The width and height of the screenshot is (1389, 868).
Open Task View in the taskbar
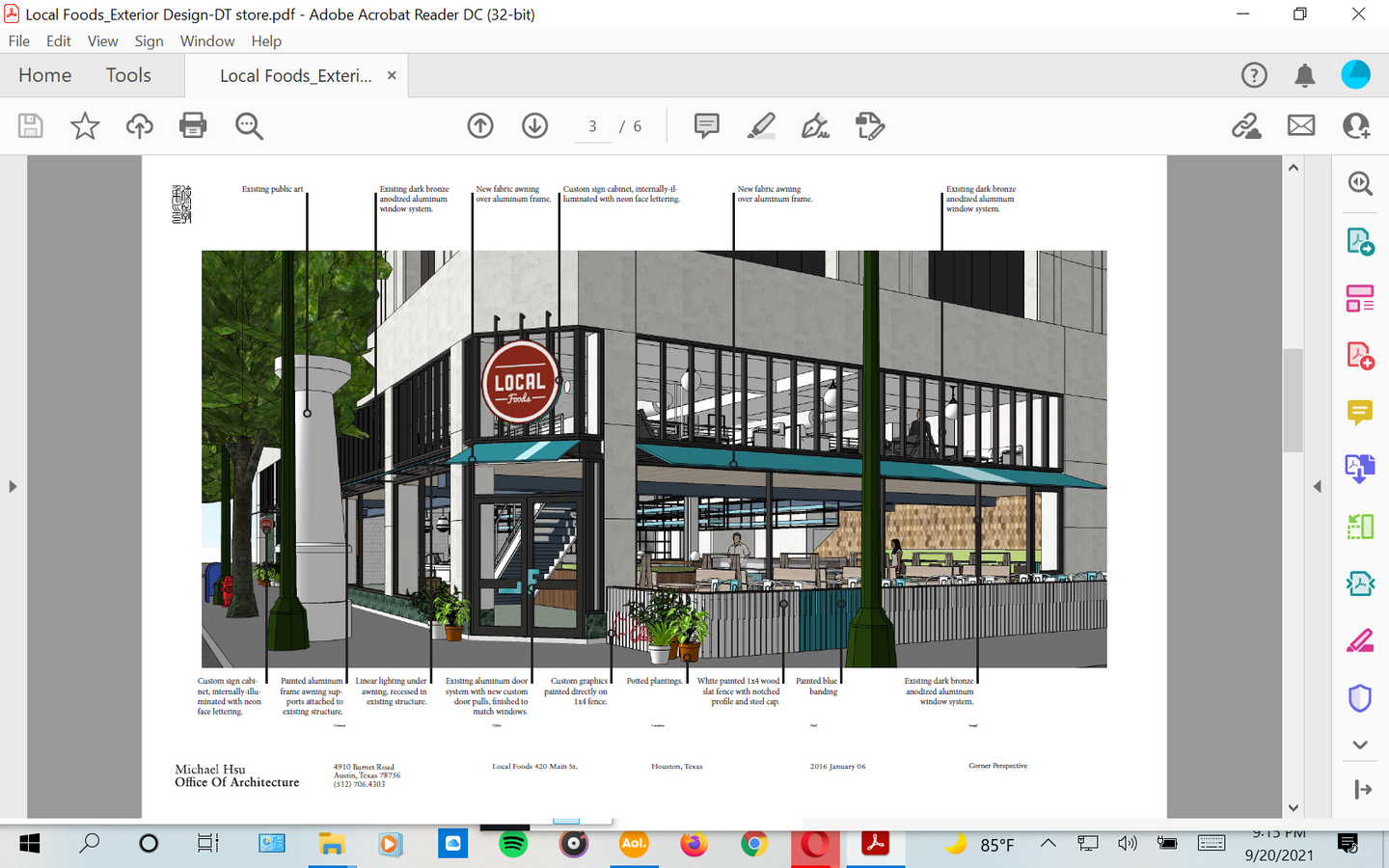pyautogui.click(x=207, y=844)
